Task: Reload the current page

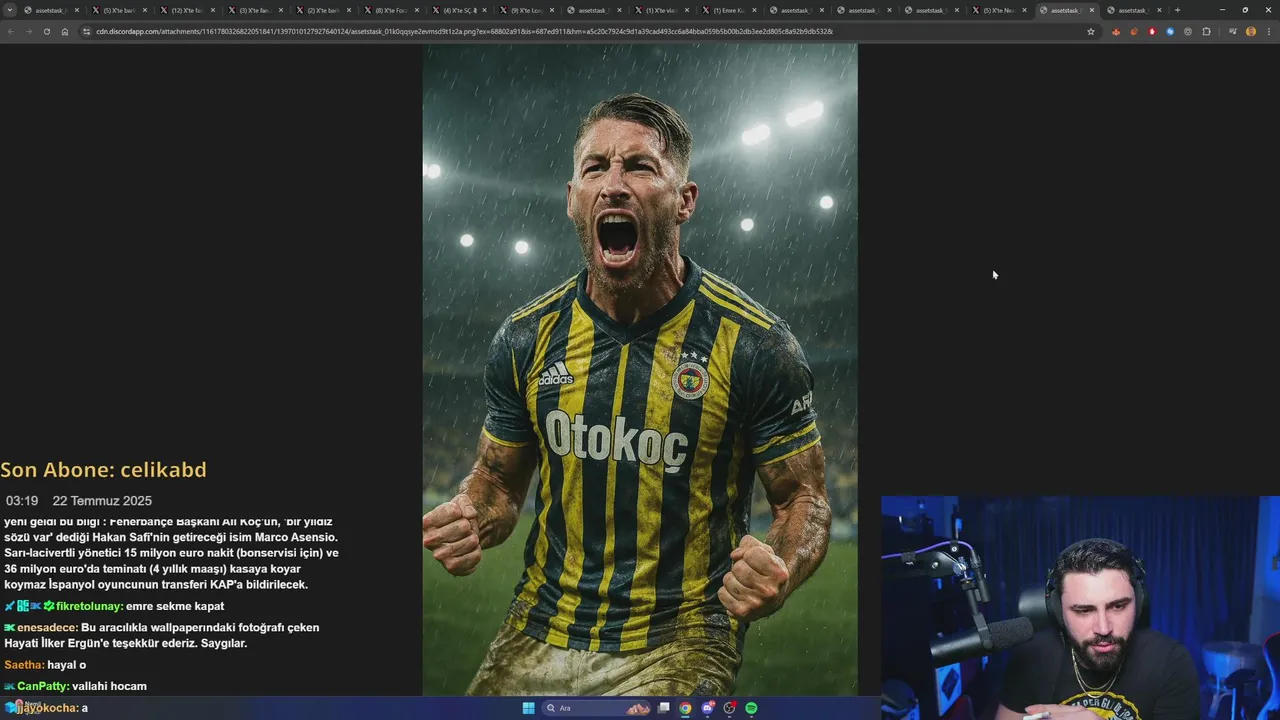Action: coord(46,31)
